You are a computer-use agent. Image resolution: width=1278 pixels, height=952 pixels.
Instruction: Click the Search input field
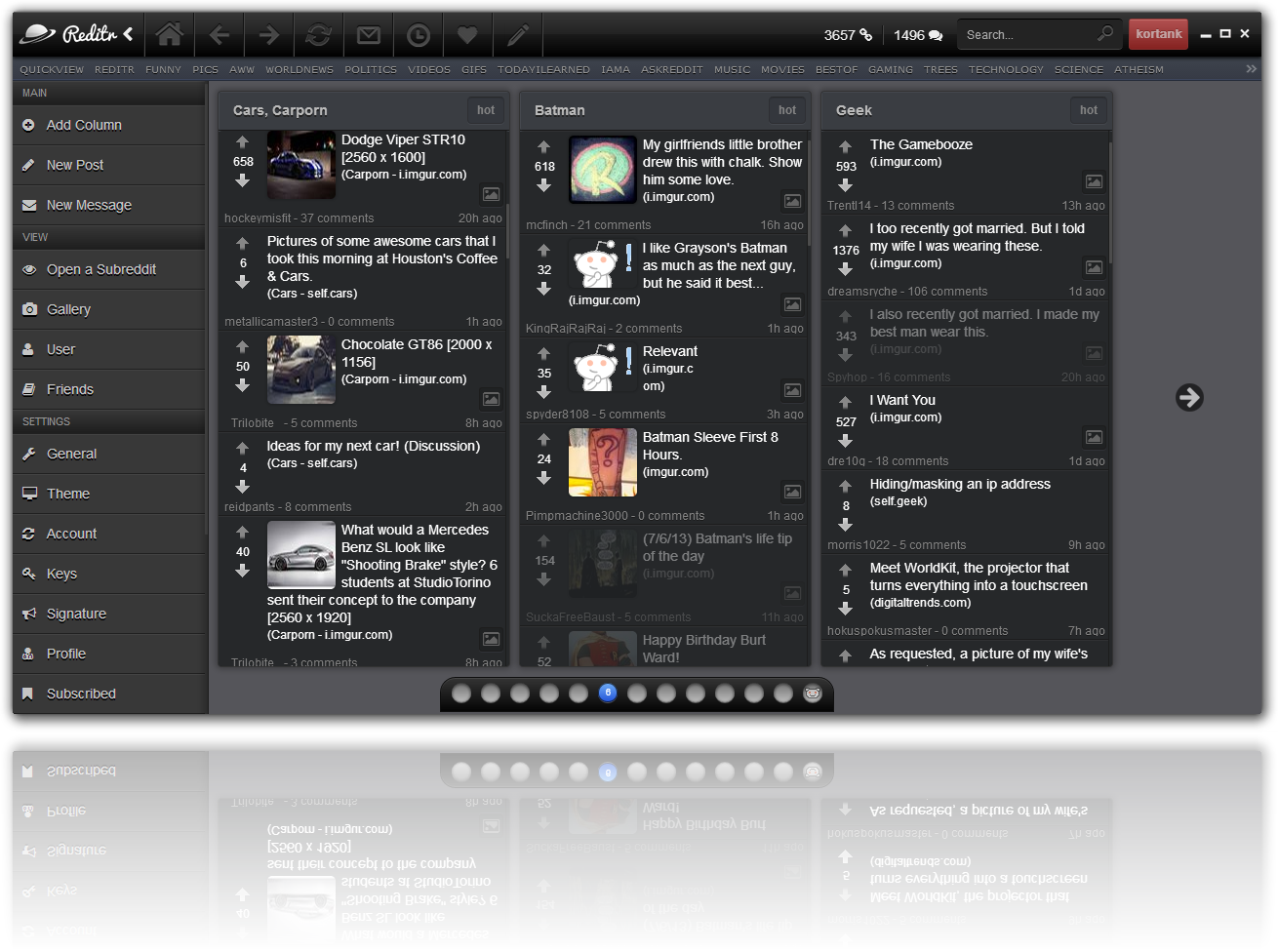pos(1029,35)
